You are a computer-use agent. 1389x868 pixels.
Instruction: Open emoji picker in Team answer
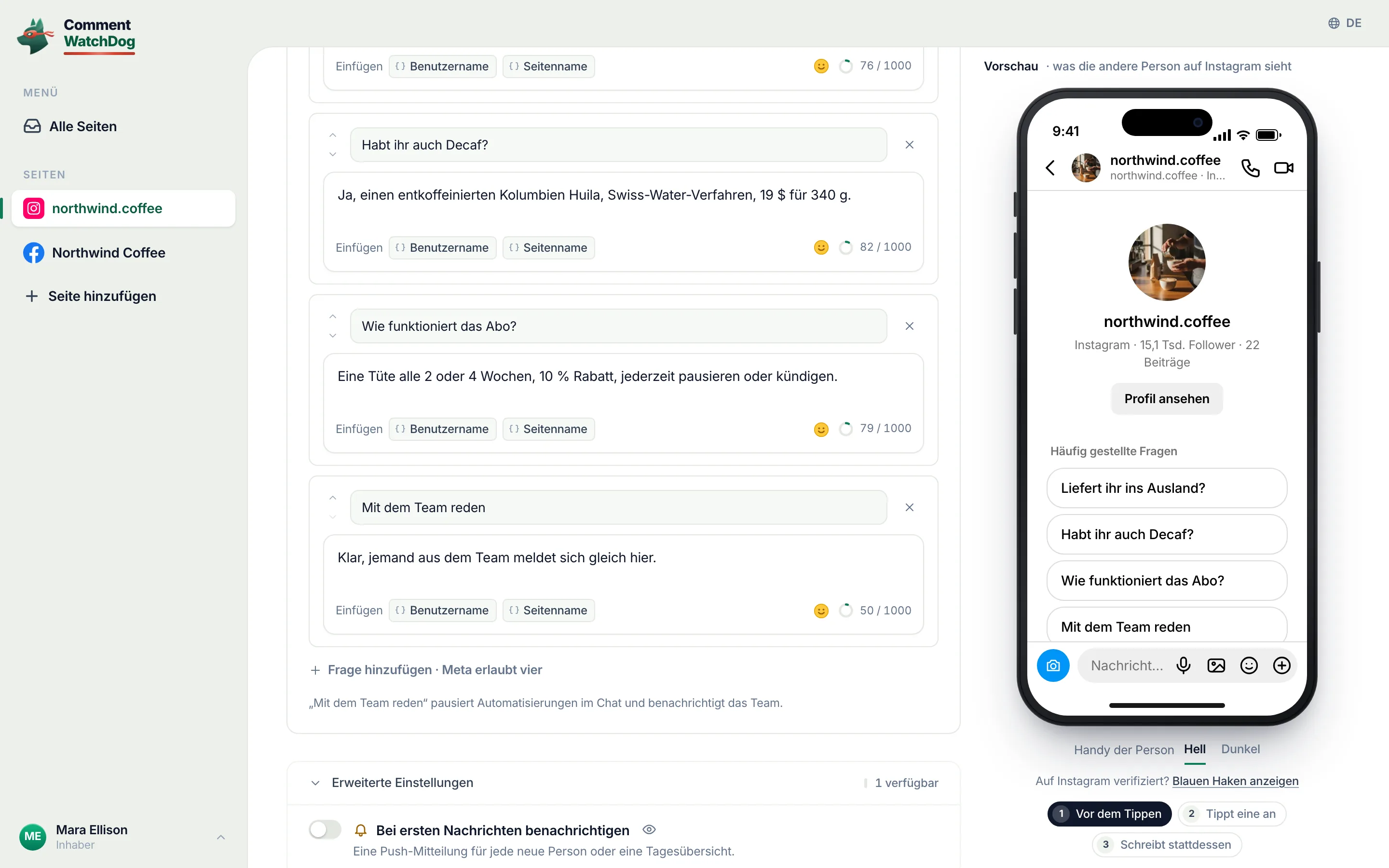821,610
